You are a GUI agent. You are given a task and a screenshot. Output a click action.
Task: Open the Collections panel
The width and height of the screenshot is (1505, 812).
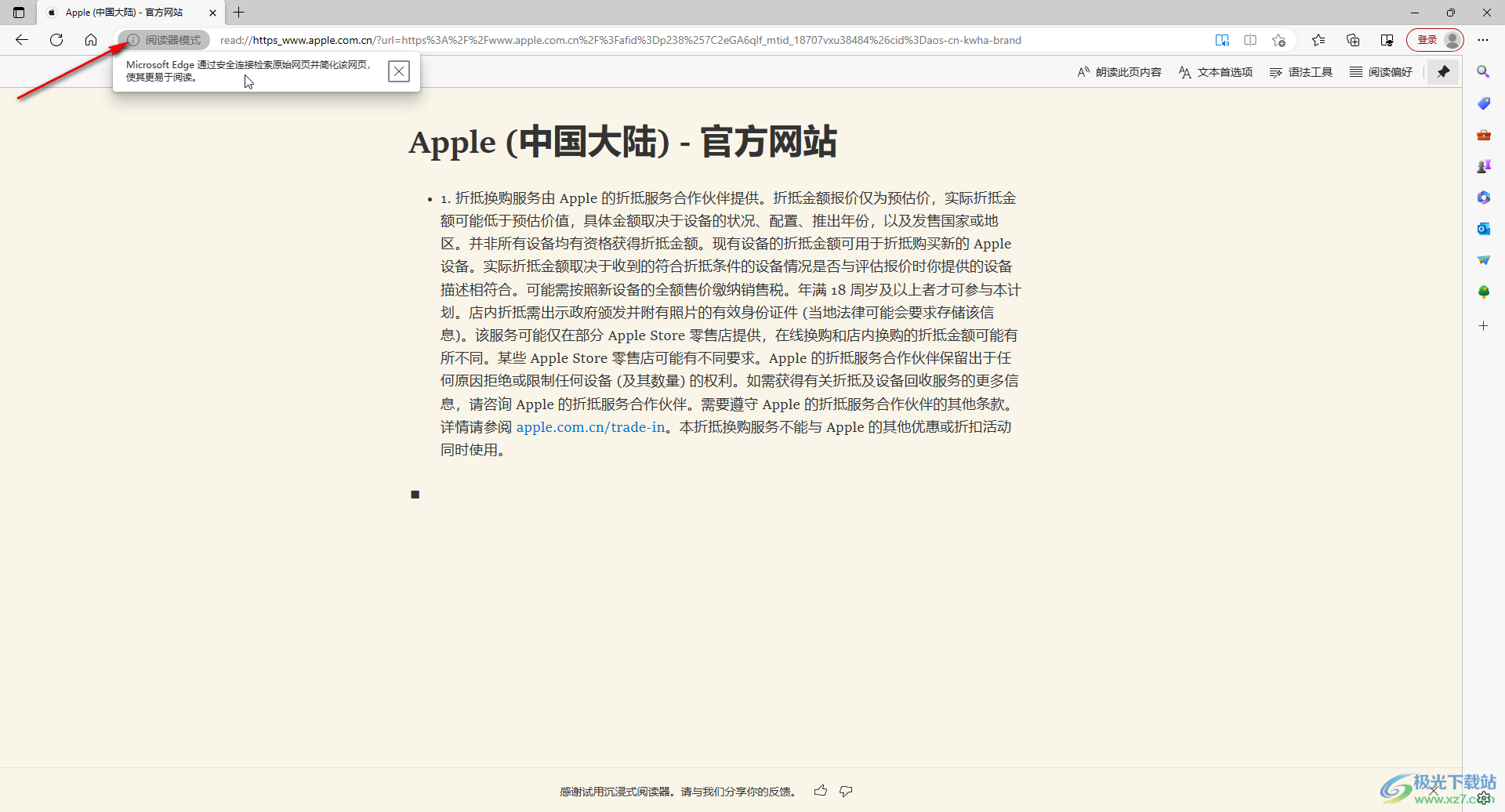[x=1353, y=40]
